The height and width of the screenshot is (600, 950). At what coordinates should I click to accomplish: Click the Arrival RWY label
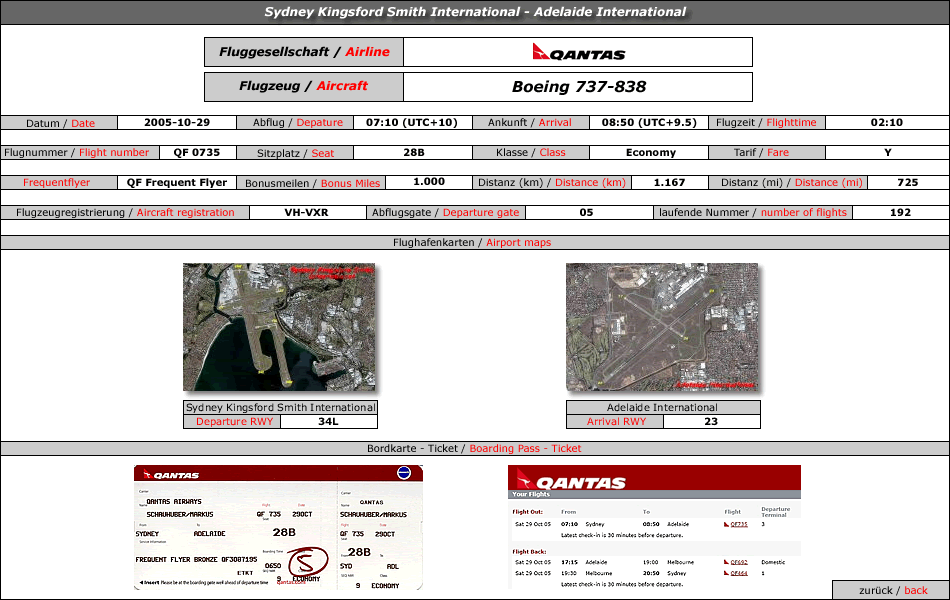tap(616, 421)
